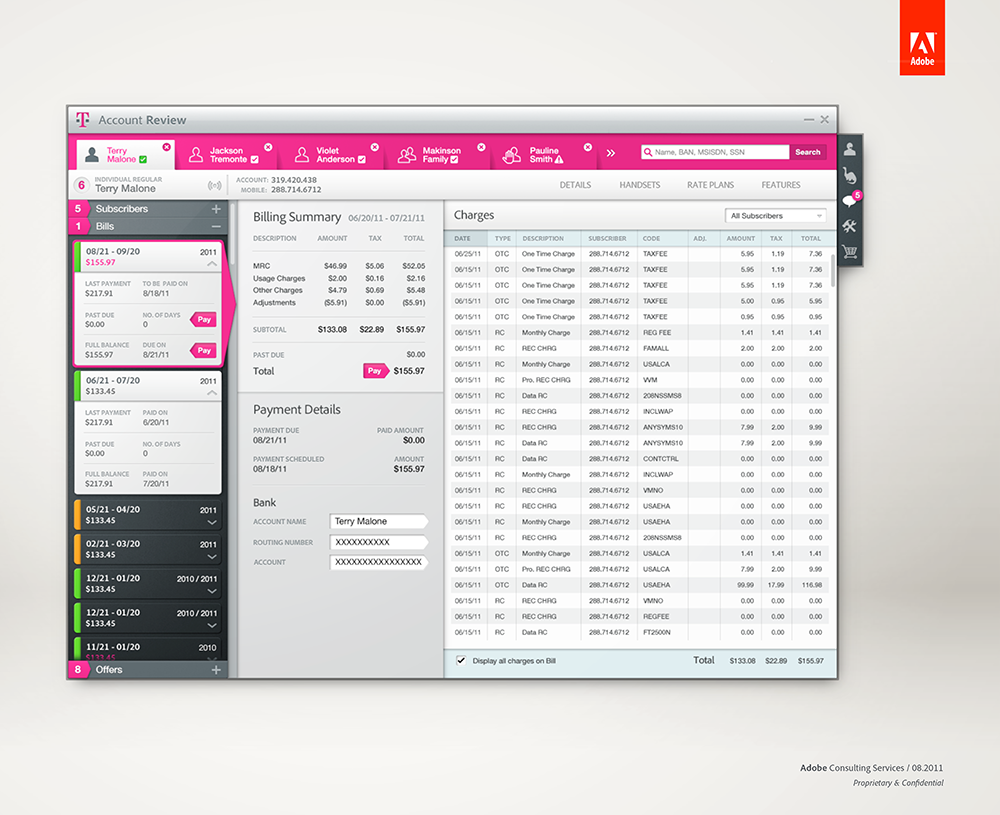Collapse the Bills section with minus

tap(216, 226)
